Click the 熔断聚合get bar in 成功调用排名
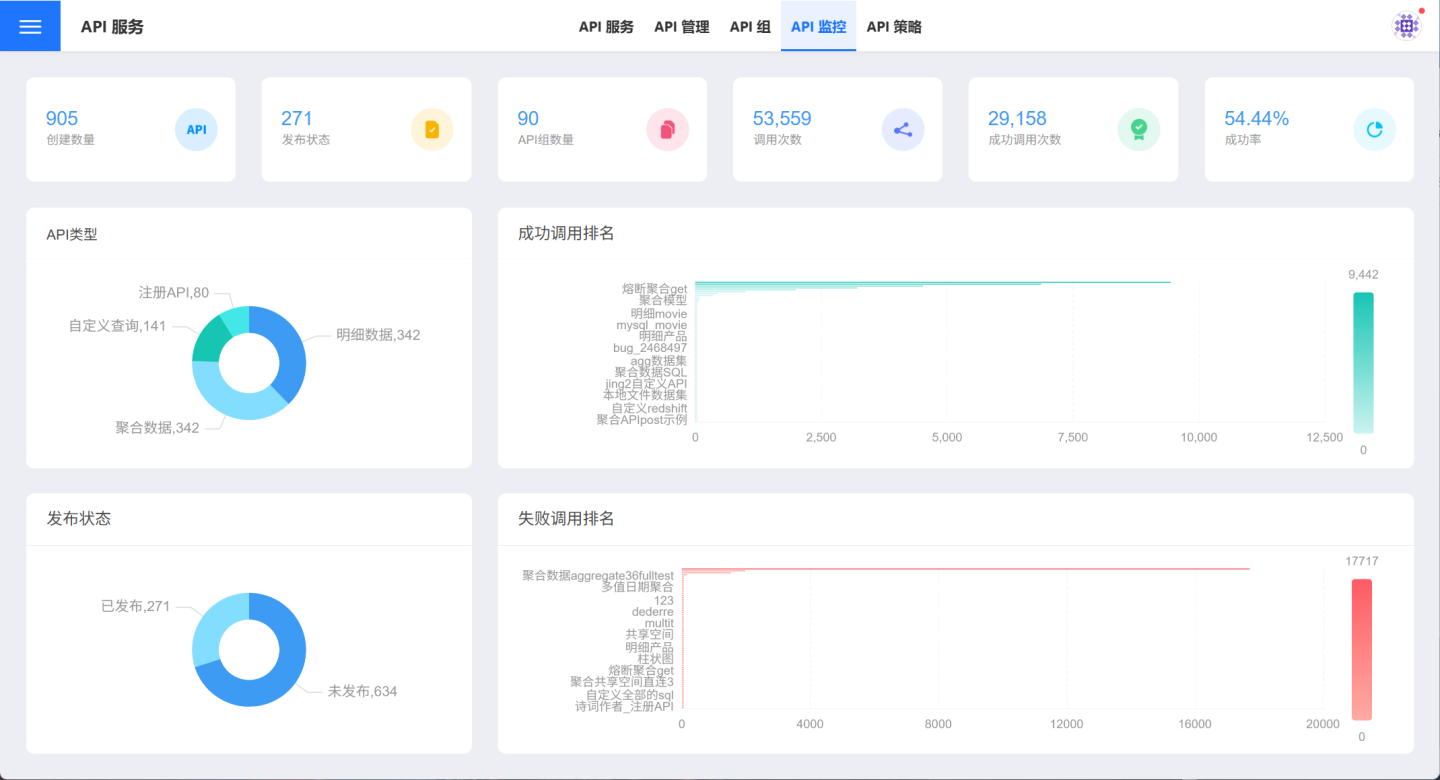Viewport: 1440px width, 780px height. point(930,282)
